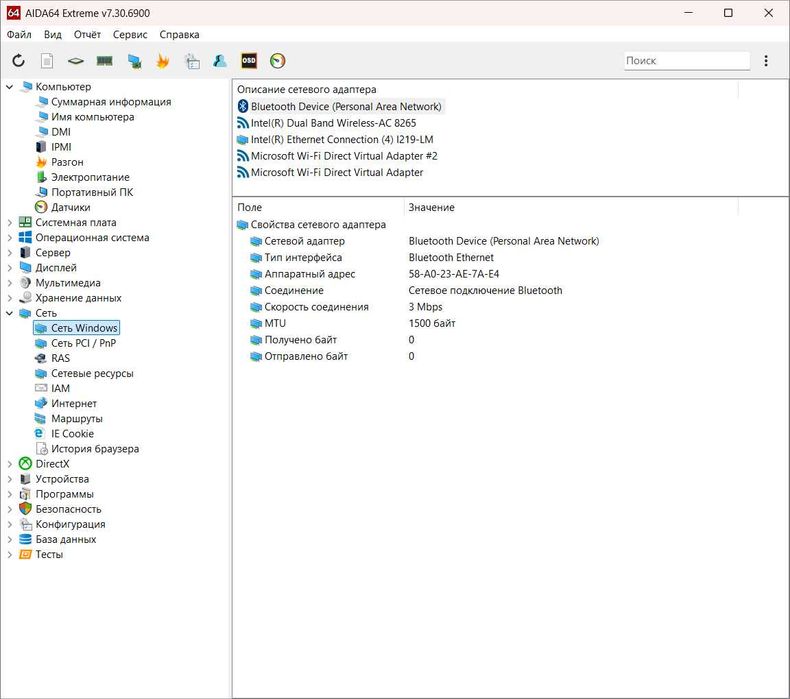The image size is (790, 699).
Task: Select Microsoft Wi-Fi Direct Virtual Adapter #2
Action: click(344, 156)
